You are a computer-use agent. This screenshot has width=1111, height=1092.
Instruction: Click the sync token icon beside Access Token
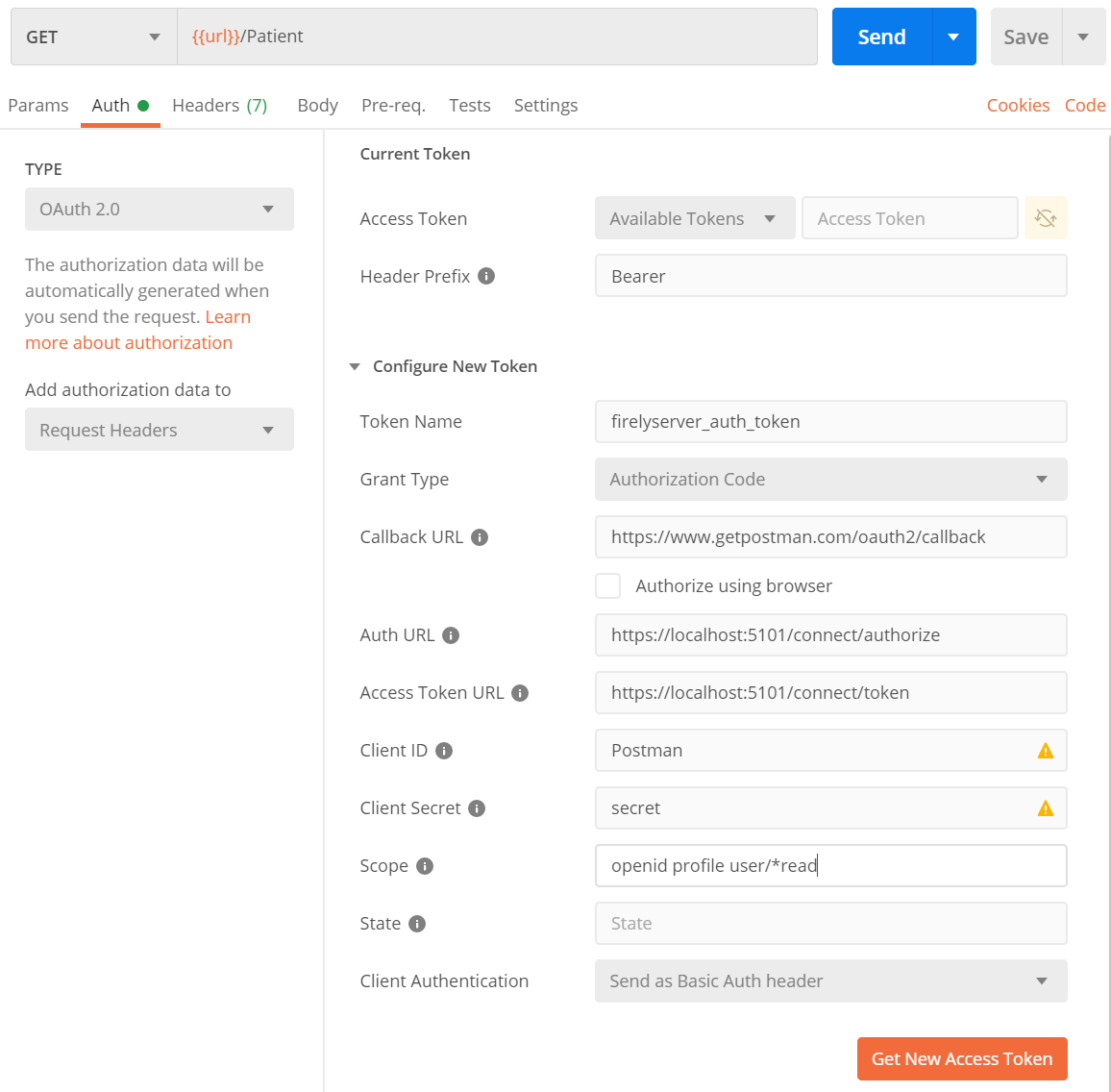tap(1045, 218)
